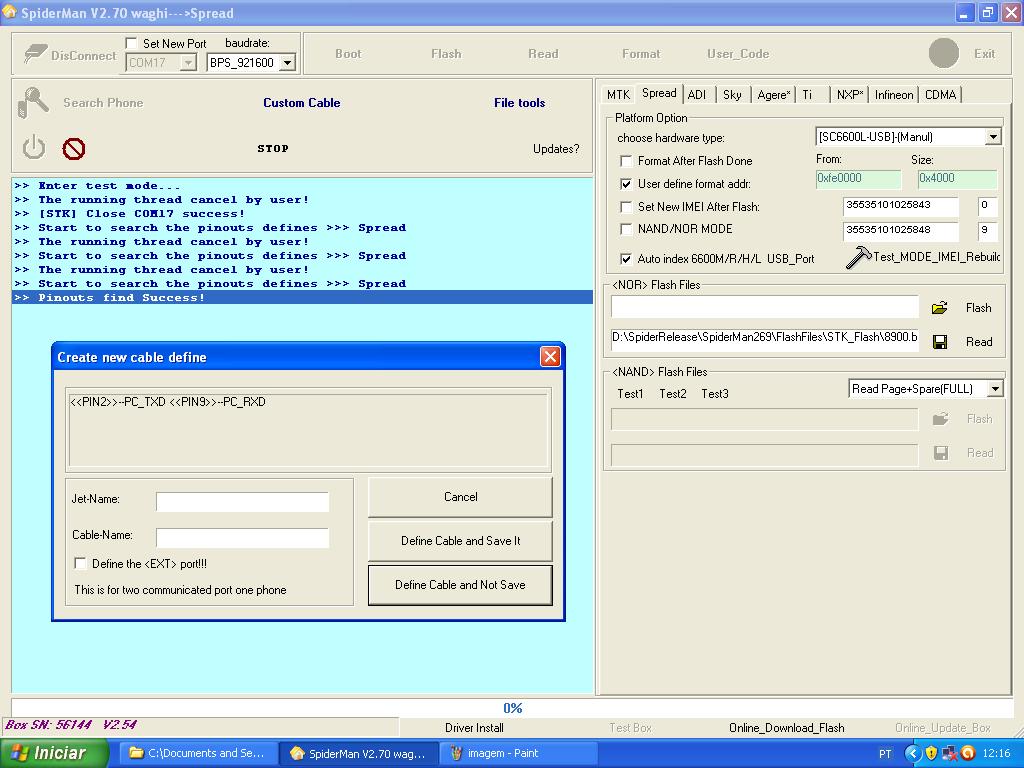Click the NOR read save disk icon

click(939, 342)
